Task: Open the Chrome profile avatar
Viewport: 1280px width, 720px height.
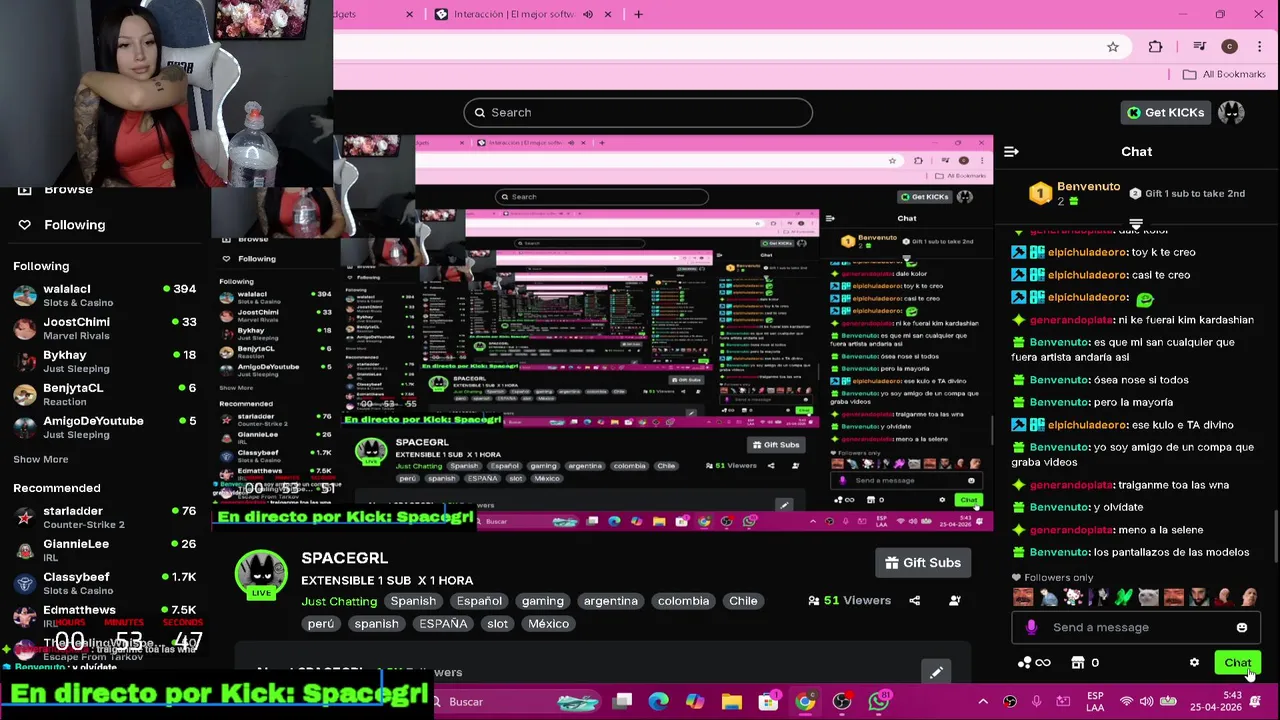Action: click(1230, 46)
